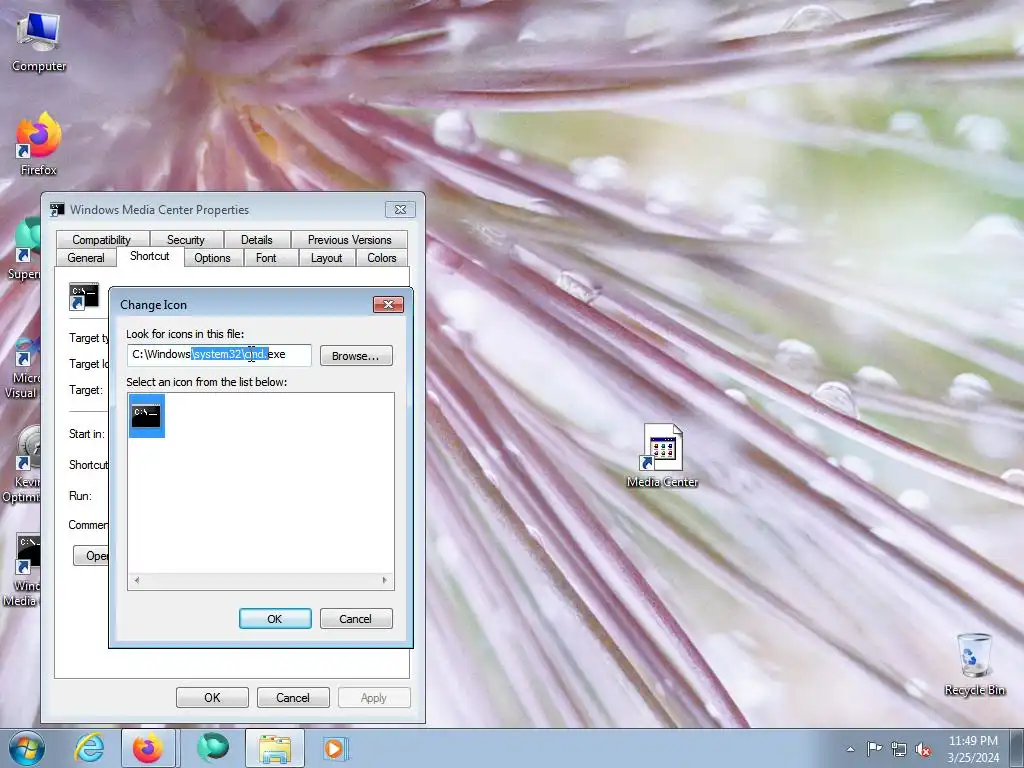This screenshot has width=1024, height=768.
Task: Open the Windows Start menu
Action: point(26,748)
